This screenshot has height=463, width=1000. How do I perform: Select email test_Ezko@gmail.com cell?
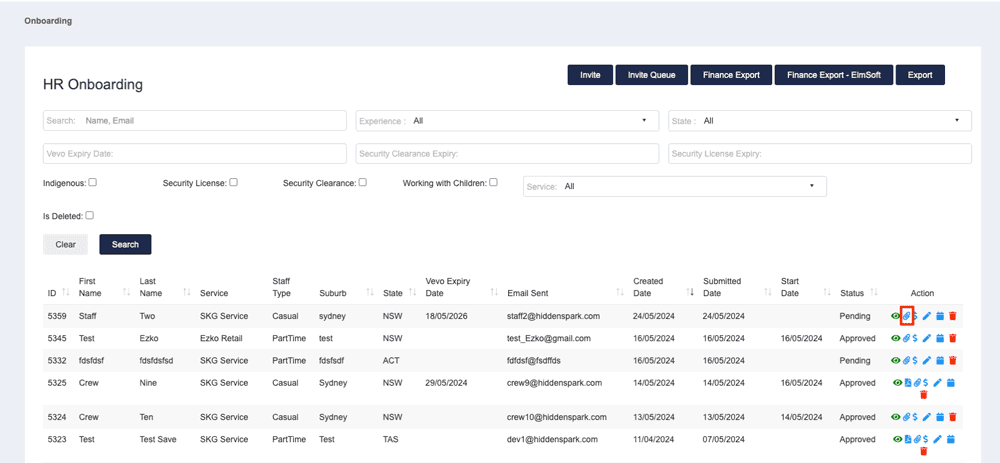pos(548,338)
